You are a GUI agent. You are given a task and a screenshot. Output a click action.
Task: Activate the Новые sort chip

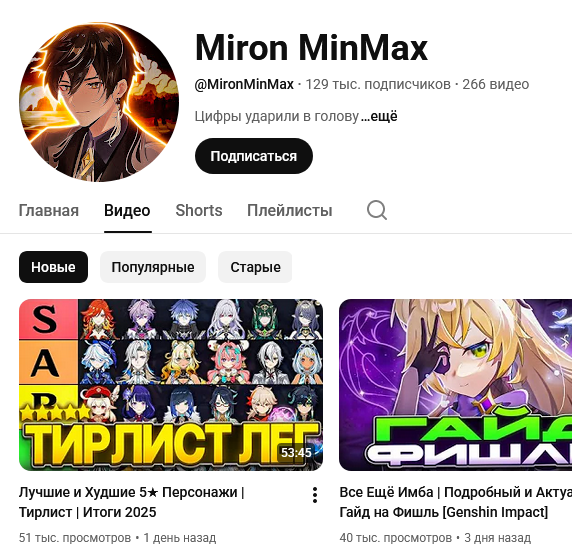click(x=53, y=267)
